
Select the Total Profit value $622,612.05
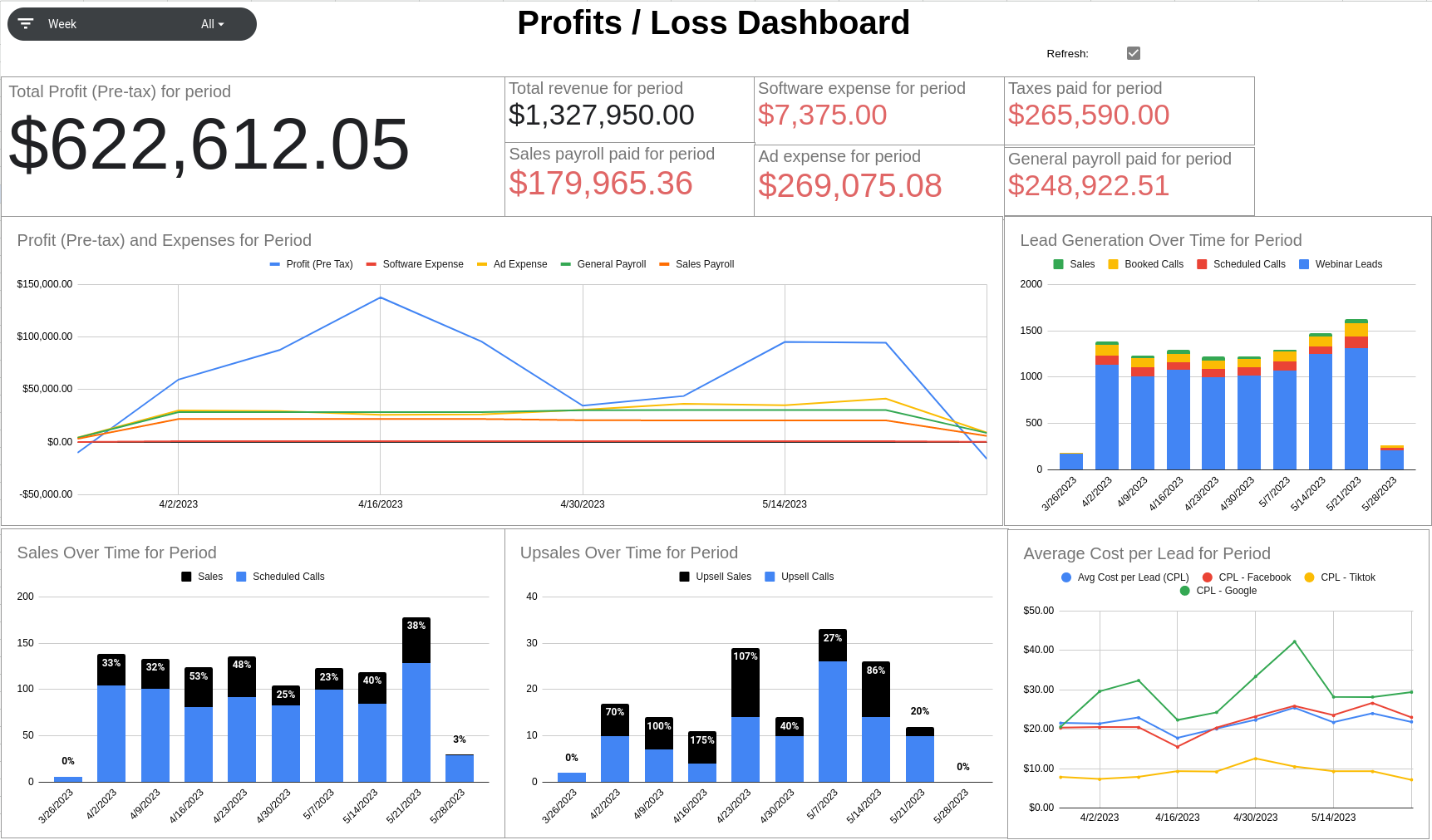(209, 145)
